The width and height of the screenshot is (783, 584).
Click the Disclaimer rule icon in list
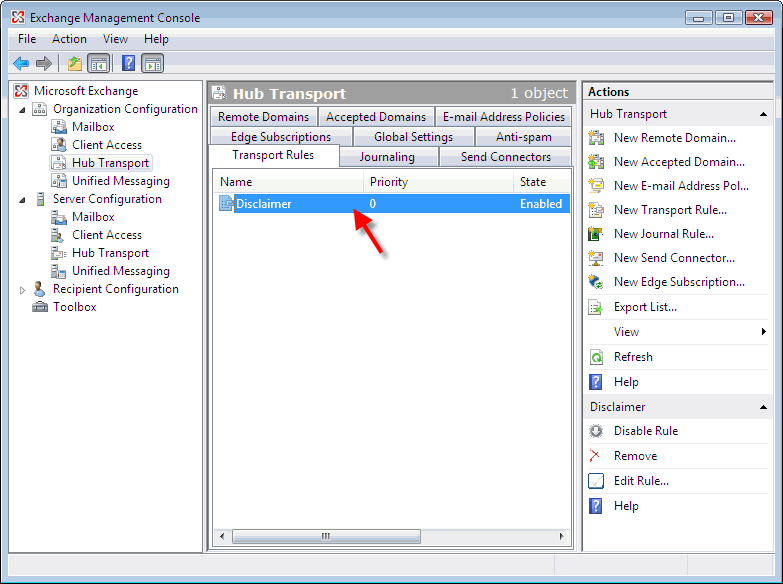click(x=226, y=203)
